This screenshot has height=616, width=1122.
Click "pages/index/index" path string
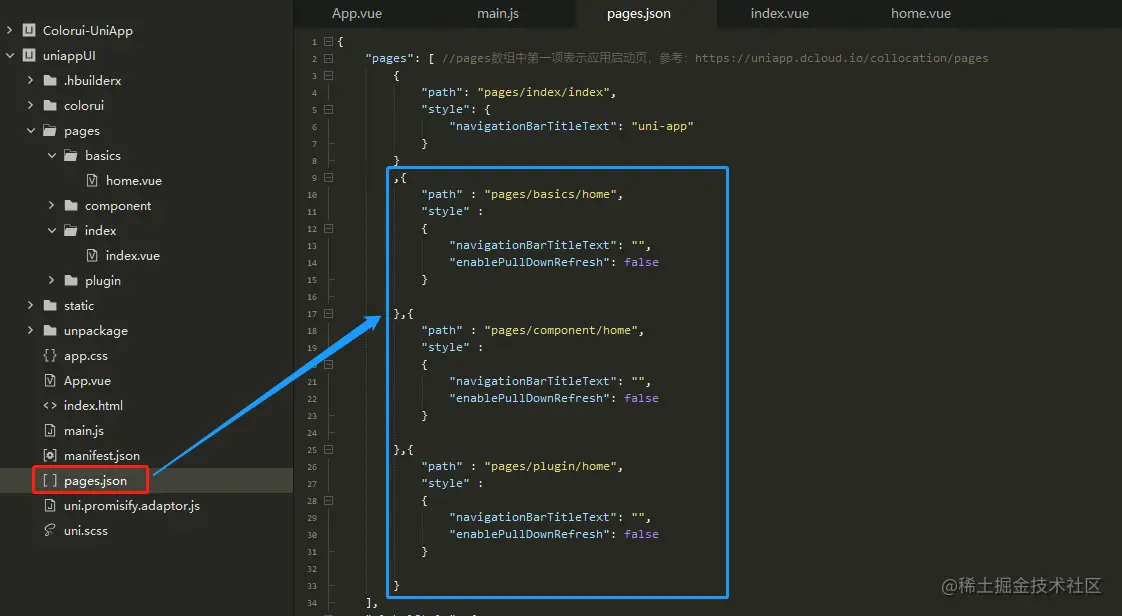pyautogui.click(x=543, y=92)
